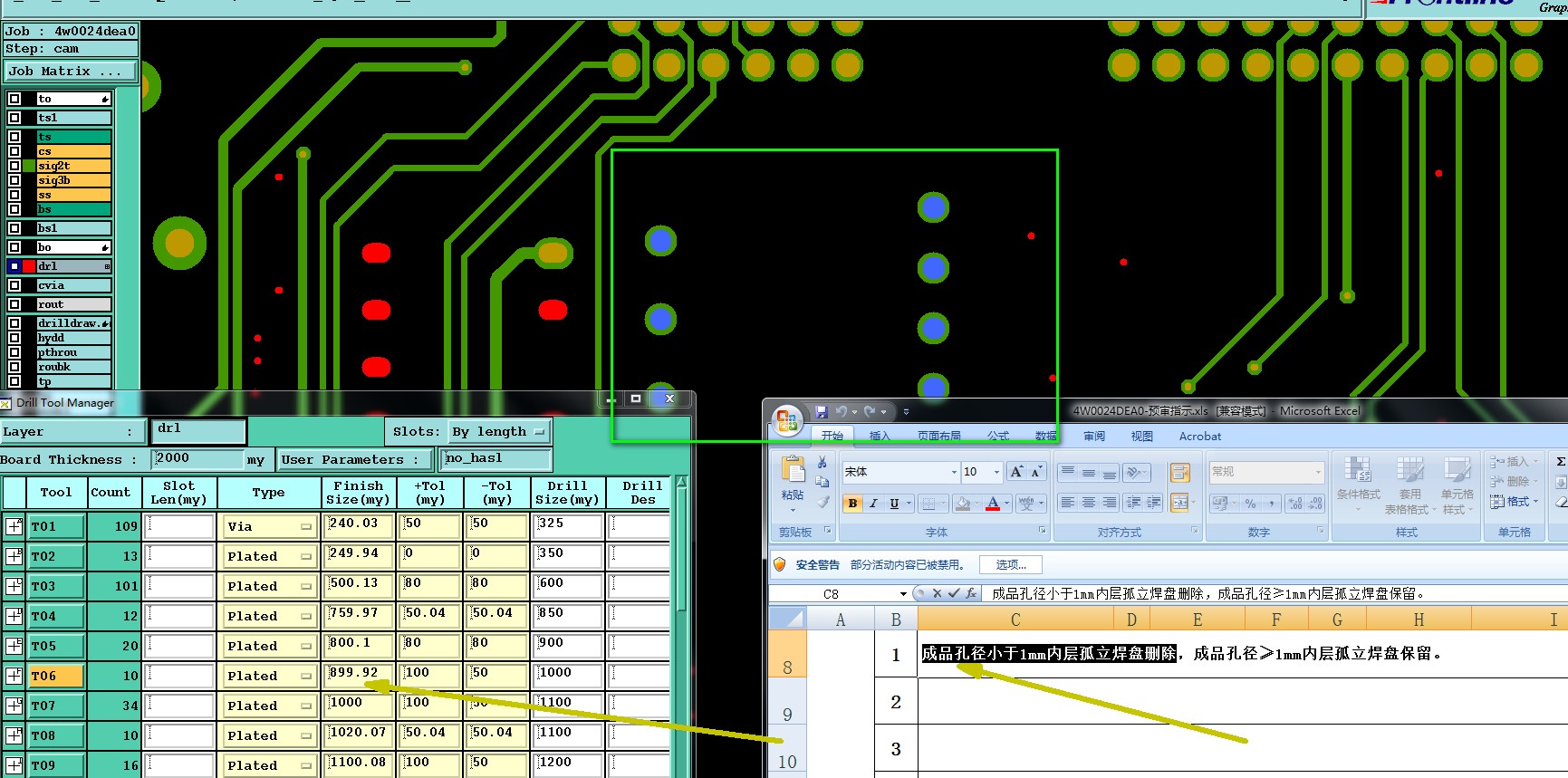Viewport: 1568px width, 778px height.
Task: Toggle underline formatting in Excel
Action: click(894, 504)
